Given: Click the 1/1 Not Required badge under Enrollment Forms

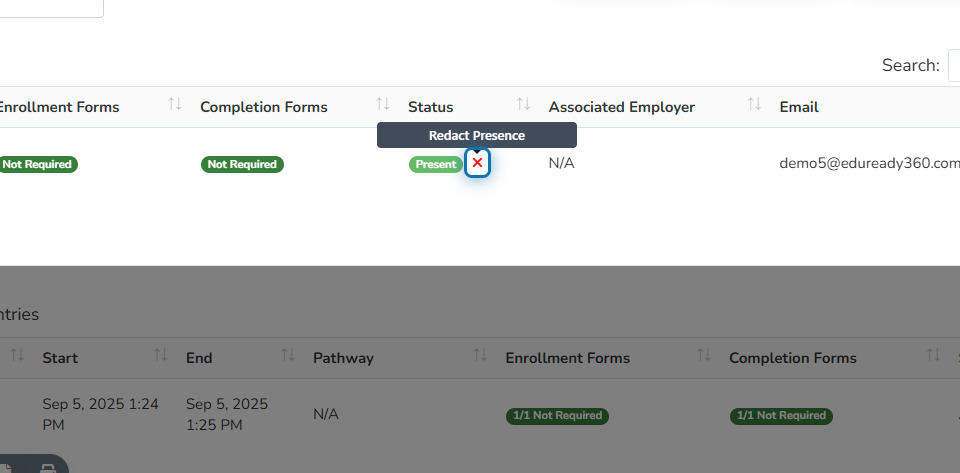Looking at the screenshot, I should [x=557, y=416].
